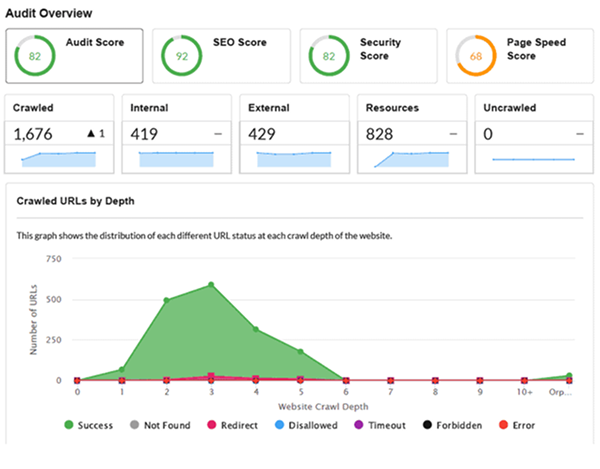Toggle the Error series in legend
Viewport: 600px width, 469px height.
coord(517,425)
